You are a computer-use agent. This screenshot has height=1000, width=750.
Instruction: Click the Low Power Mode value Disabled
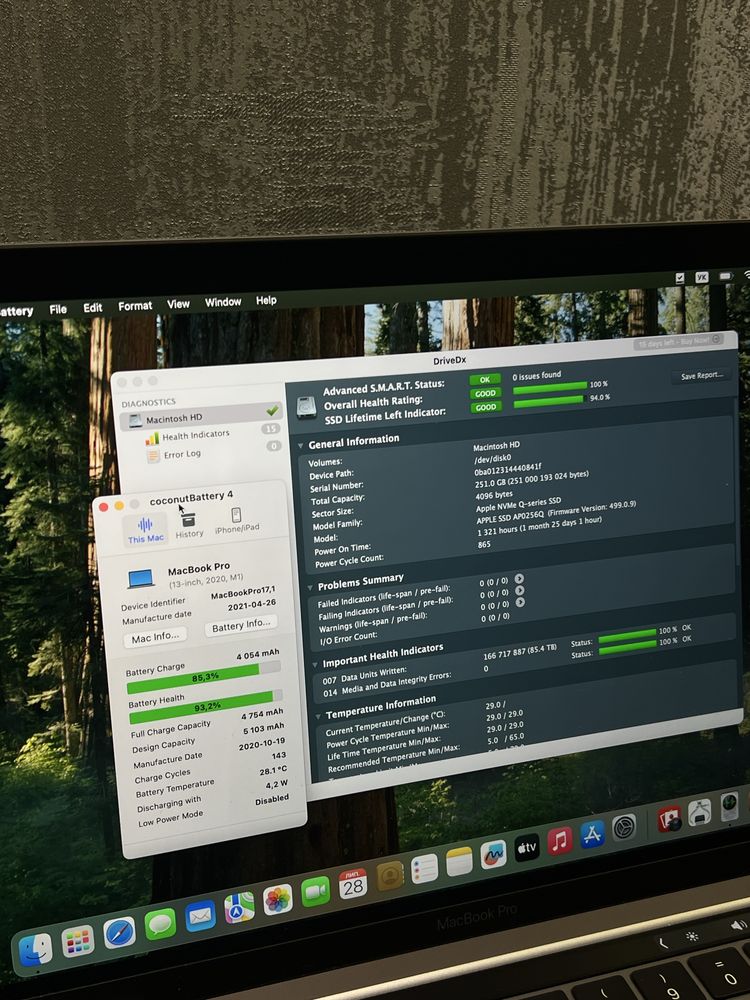pos(272,800)
